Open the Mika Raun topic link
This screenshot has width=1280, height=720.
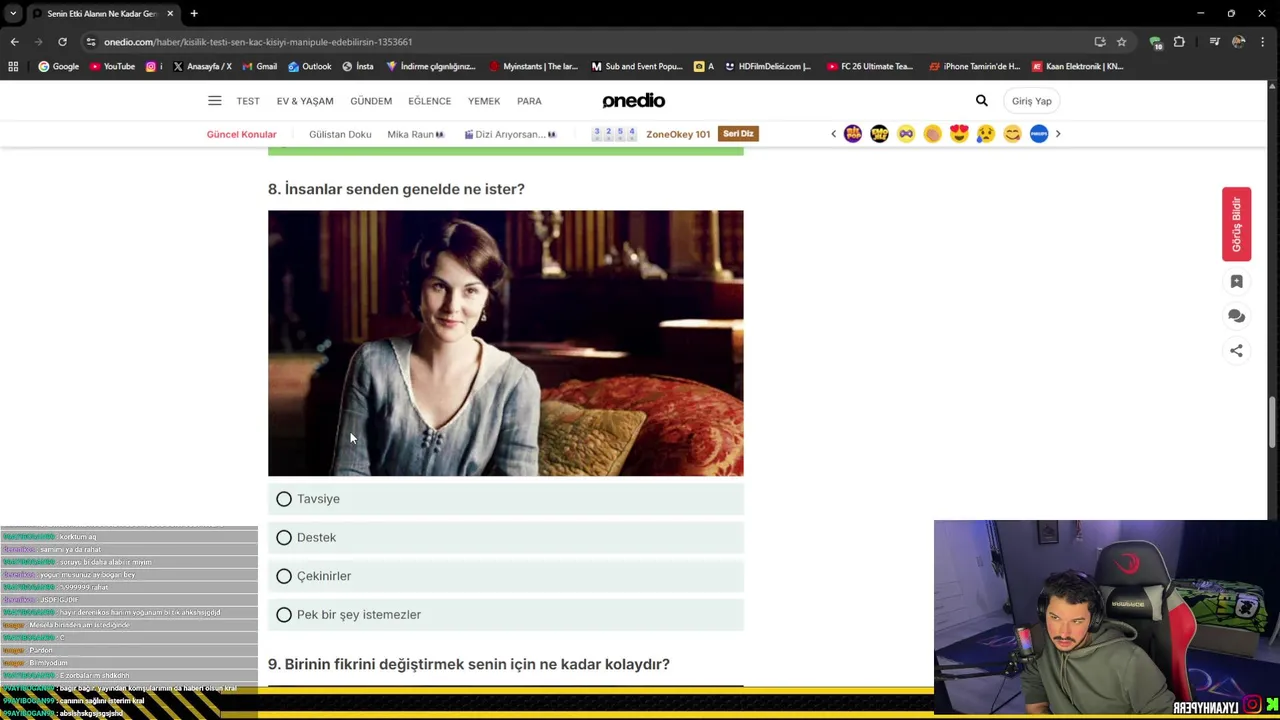coord(415,134)
